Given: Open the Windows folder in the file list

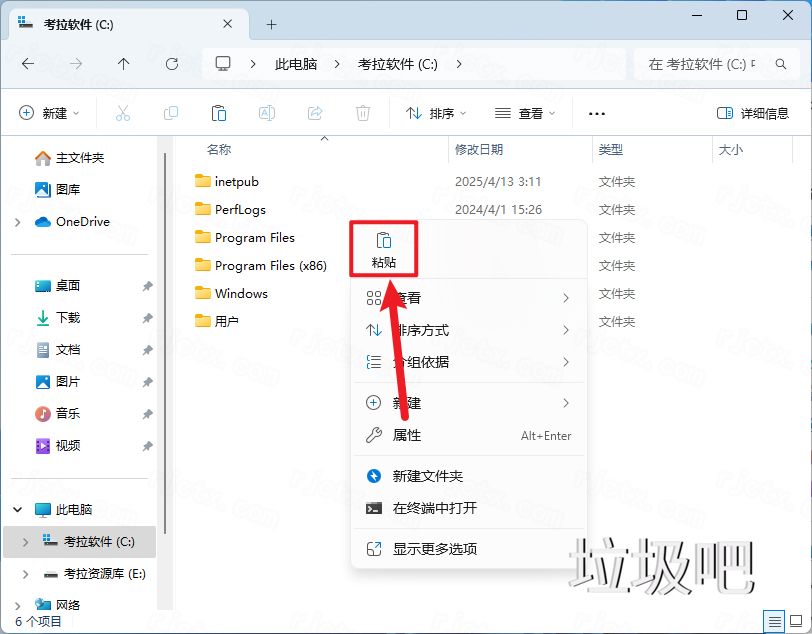Looking at the screenshot, I should click(240, 293).
